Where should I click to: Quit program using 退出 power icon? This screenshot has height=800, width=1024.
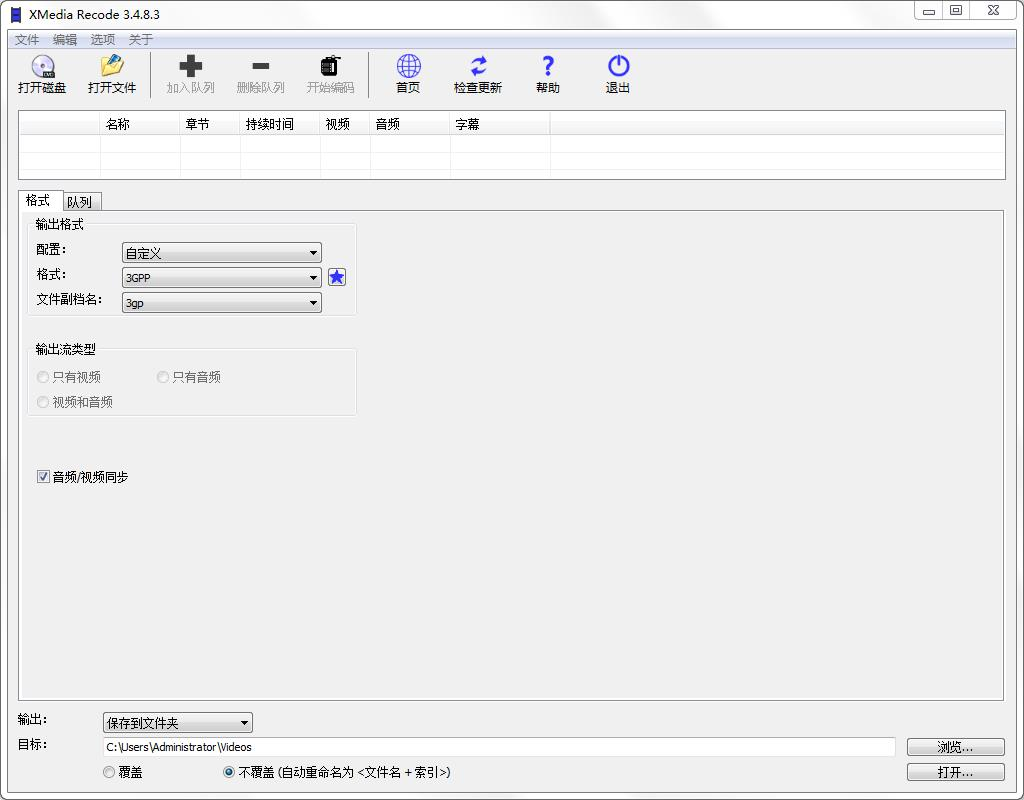coord(617,74)
